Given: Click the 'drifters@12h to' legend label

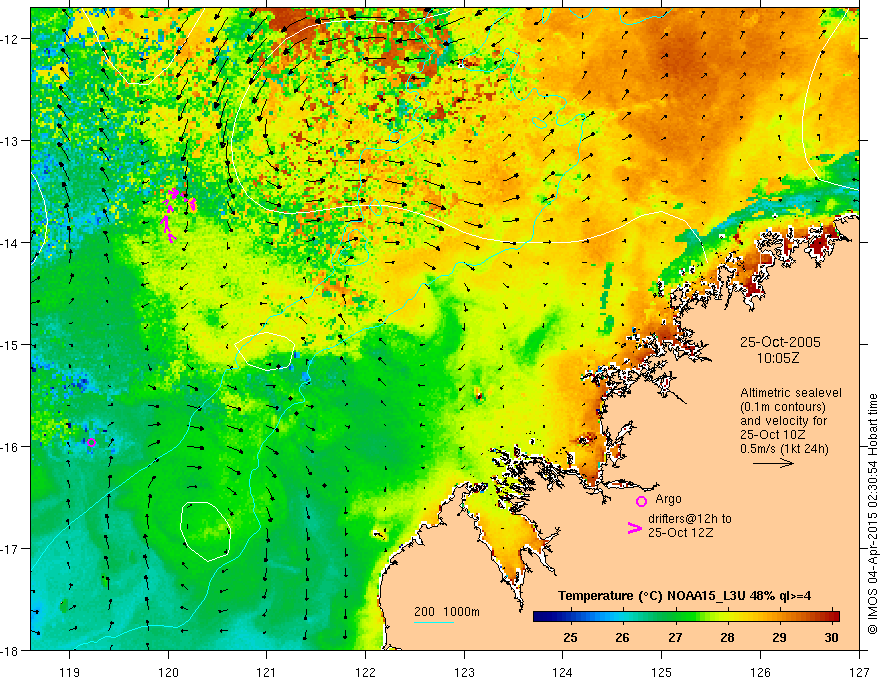Looking at the screenshot, I should point(690,519).
